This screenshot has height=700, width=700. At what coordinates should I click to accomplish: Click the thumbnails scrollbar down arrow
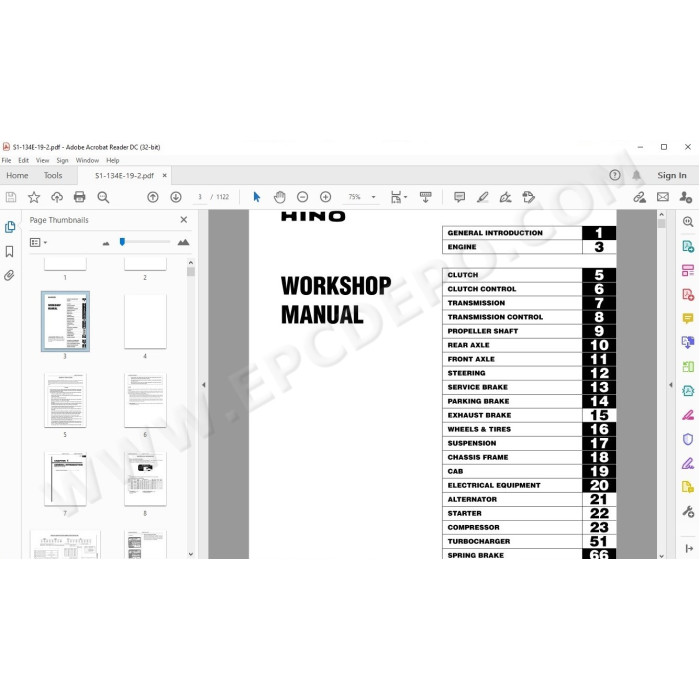click(x=191, y=554)
